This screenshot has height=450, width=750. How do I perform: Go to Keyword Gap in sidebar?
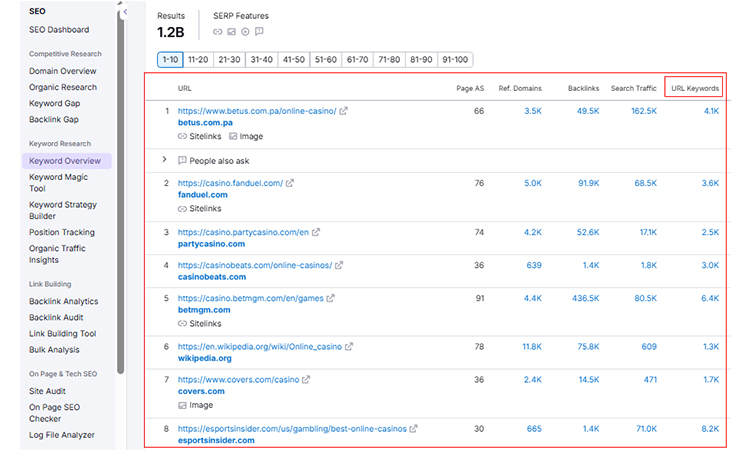55,103
